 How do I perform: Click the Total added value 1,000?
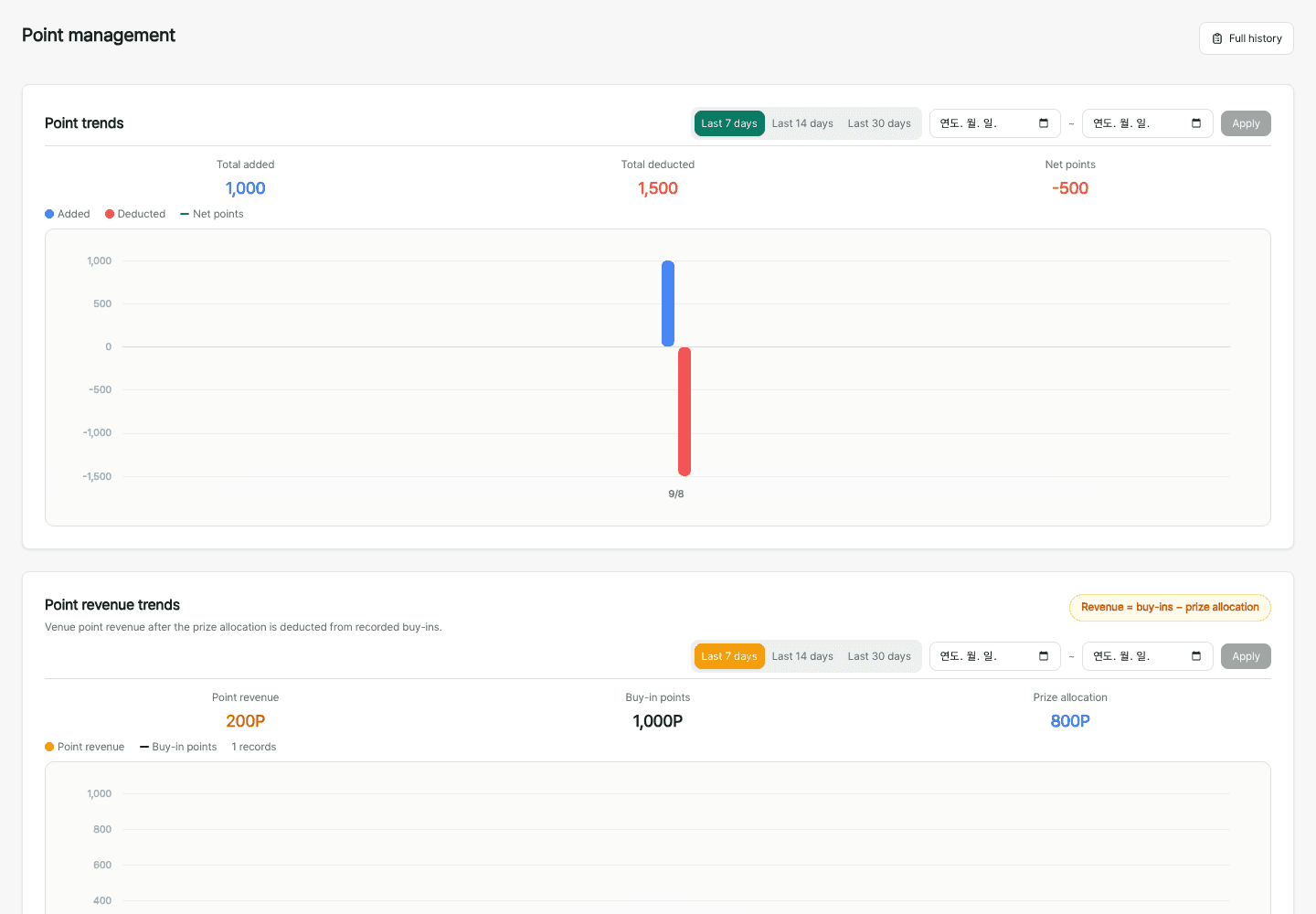coord(245,188)
